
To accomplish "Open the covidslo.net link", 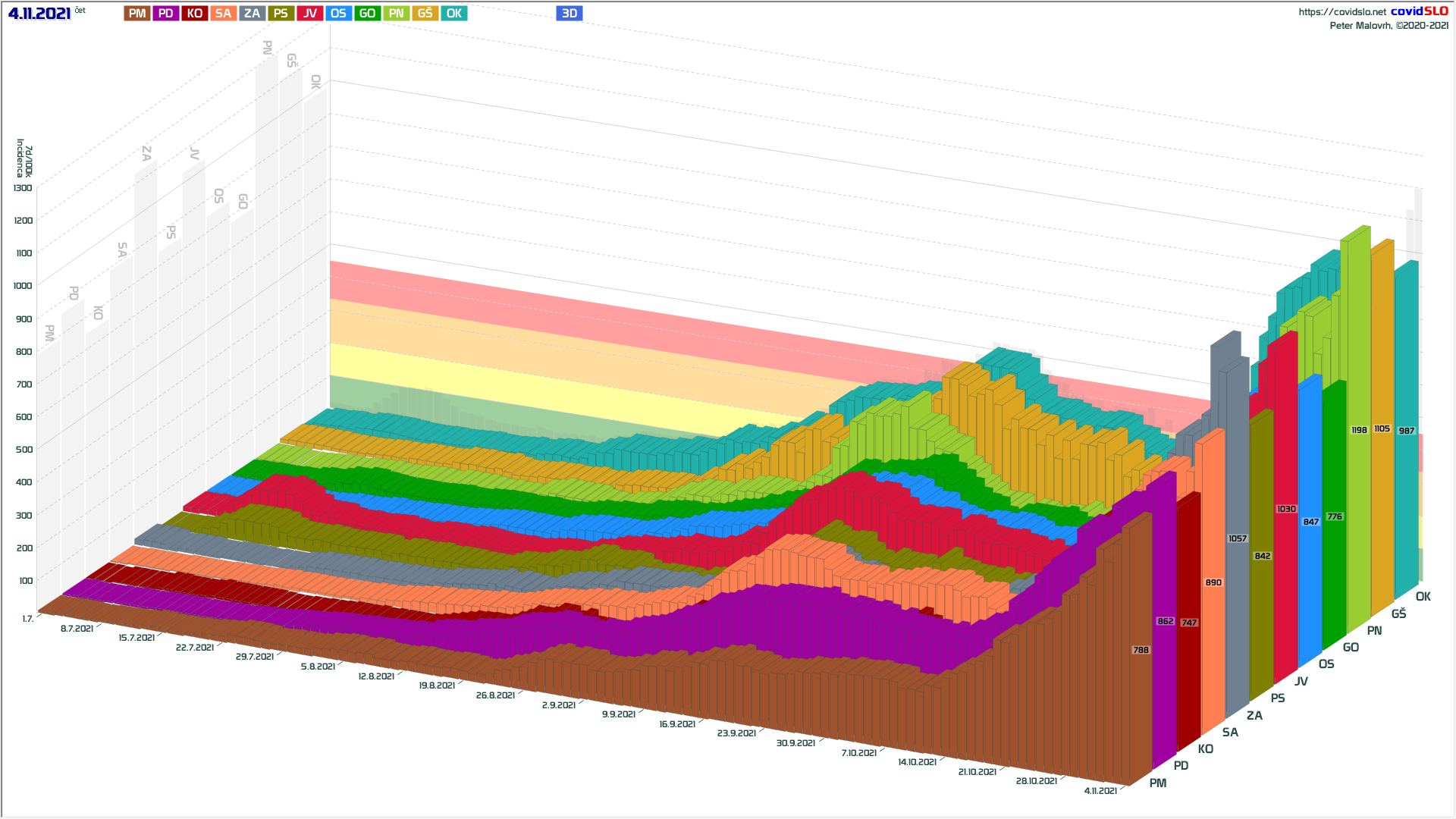I will pos(1341,12).
